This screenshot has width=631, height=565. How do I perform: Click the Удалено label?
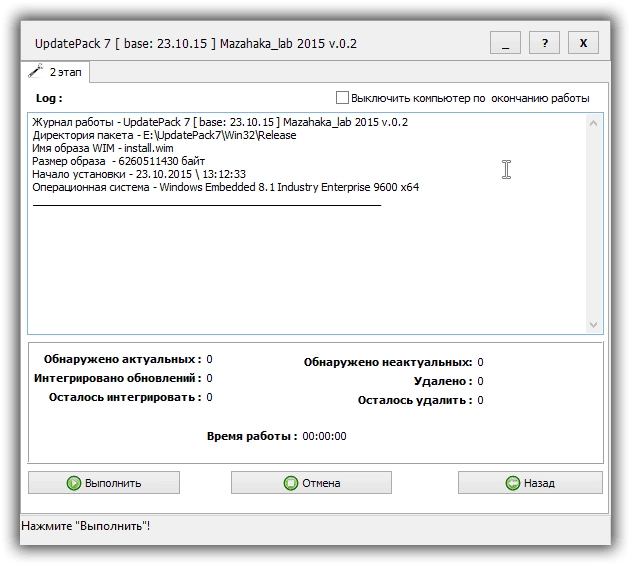pyautogui.click(x=443, y=381)
